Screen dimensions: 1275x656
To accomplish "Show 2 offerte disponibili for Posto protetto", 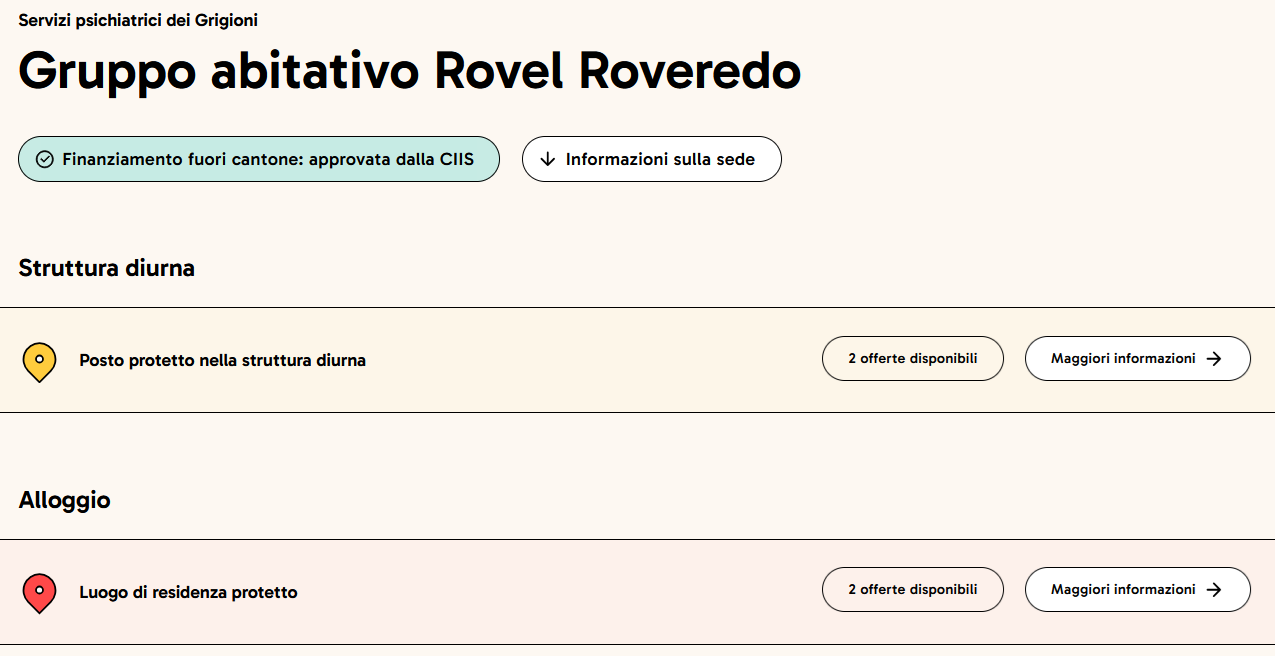I will [912, 359].
